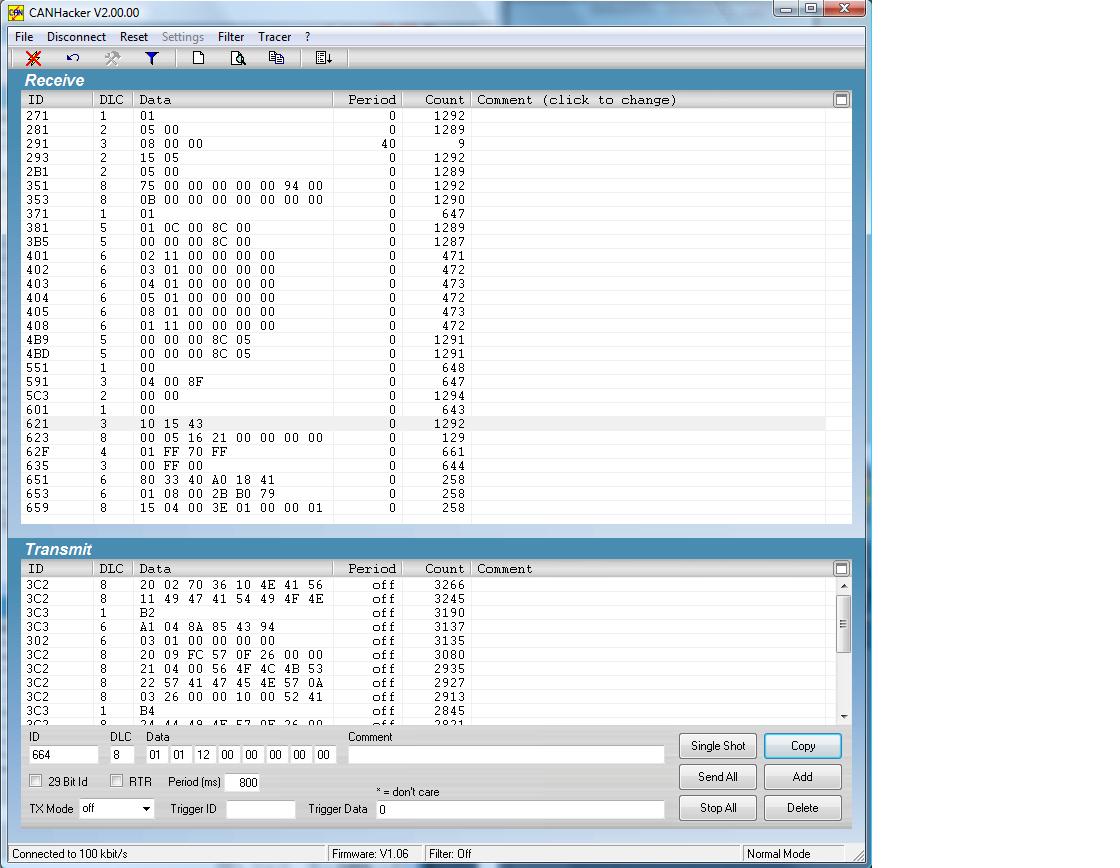Click the Add button
Screen dimensions: 1120x868
tap(803, 777)
